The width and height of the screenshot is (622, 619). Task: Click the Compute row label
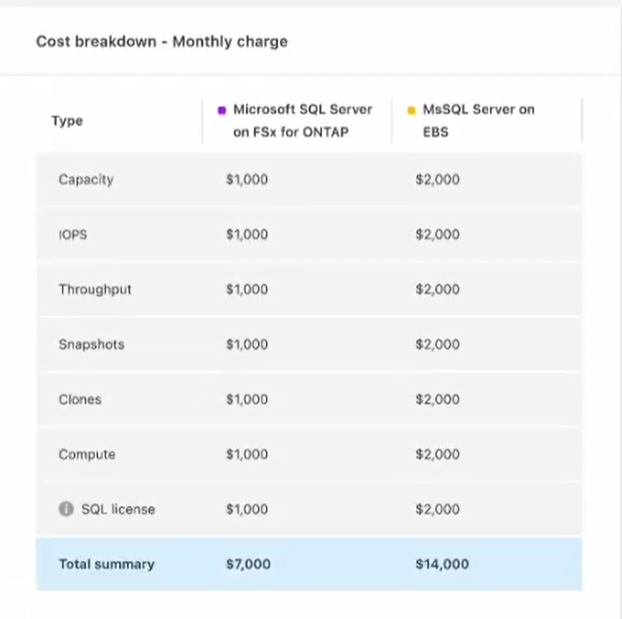87,455
